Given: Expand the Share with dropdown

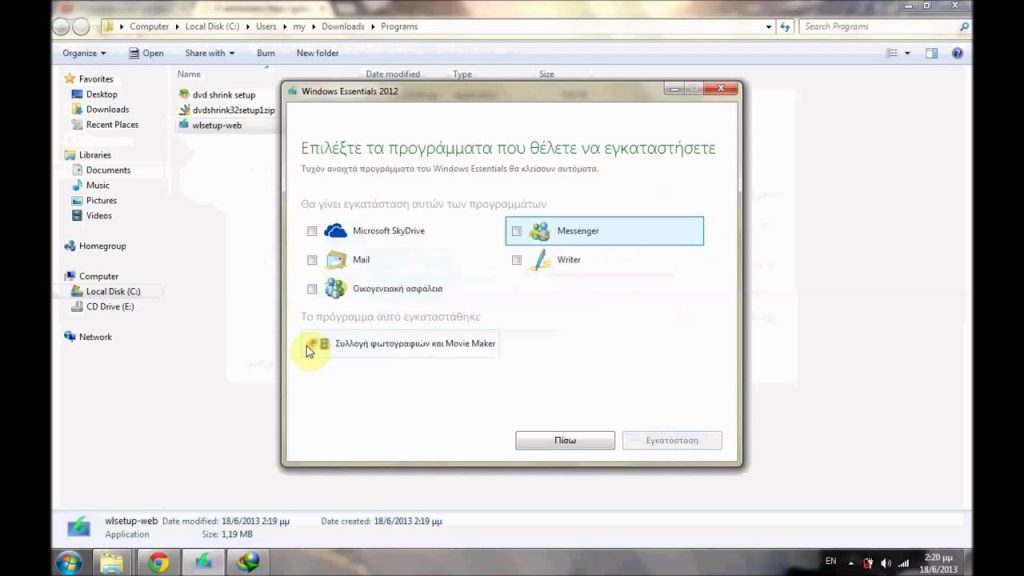Looking at the screenshot, I should tap(209, 53).
